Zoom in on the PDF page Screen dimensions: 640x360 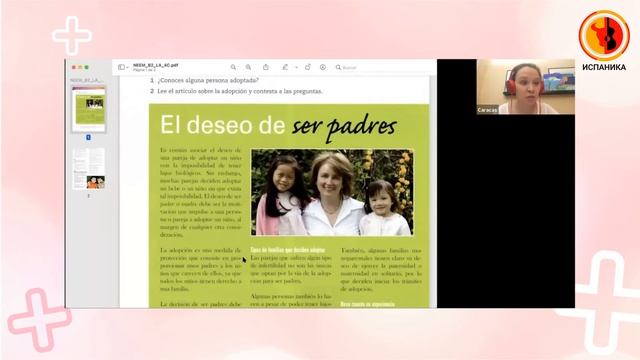pyautogui.click(x=248, y=67)
